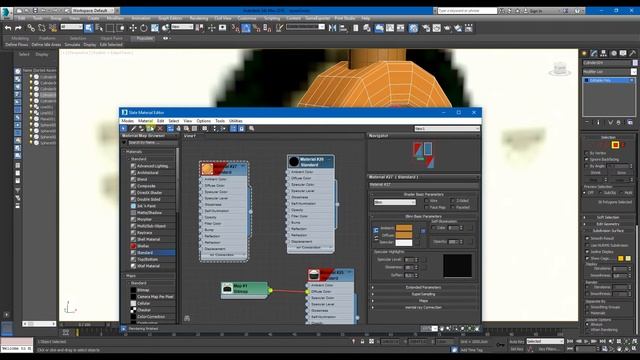640x360 pixels.
Task: Expand the mental ray Connection rollout
Action: [x=423, y=307]
